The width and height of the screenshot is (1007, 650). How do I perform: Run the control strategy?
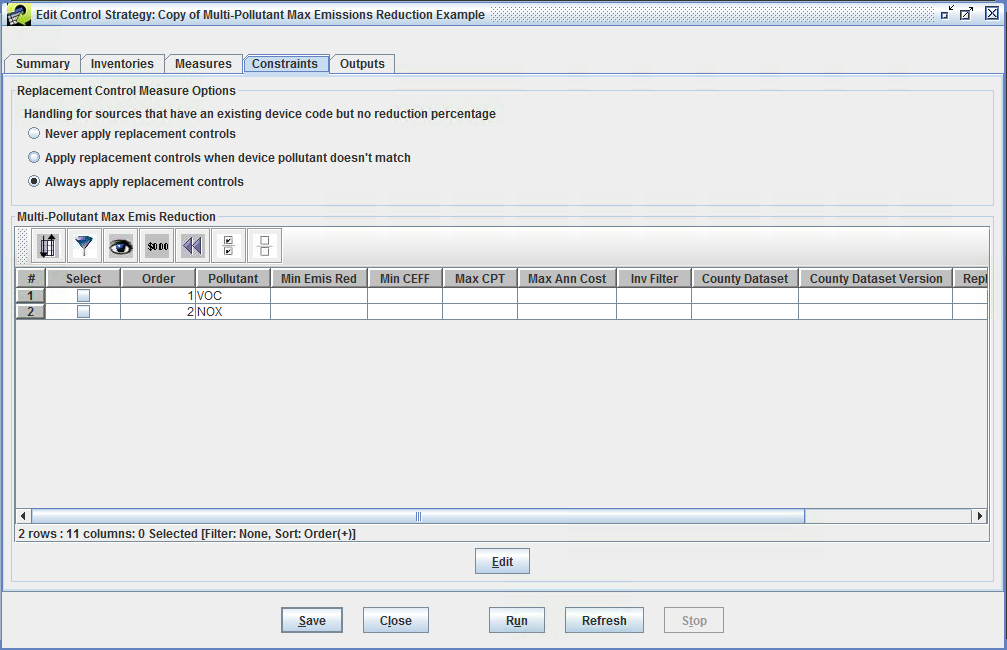516,620
